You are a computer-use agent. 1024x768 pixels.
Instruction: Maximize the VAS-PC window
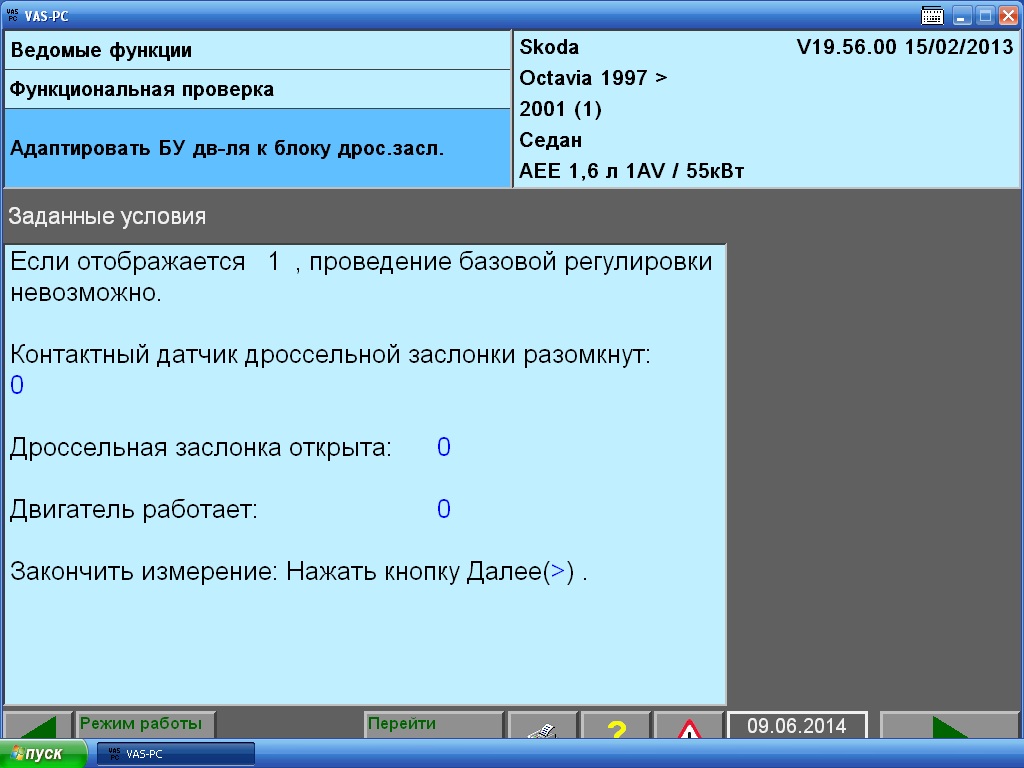[x=985, y=16]
